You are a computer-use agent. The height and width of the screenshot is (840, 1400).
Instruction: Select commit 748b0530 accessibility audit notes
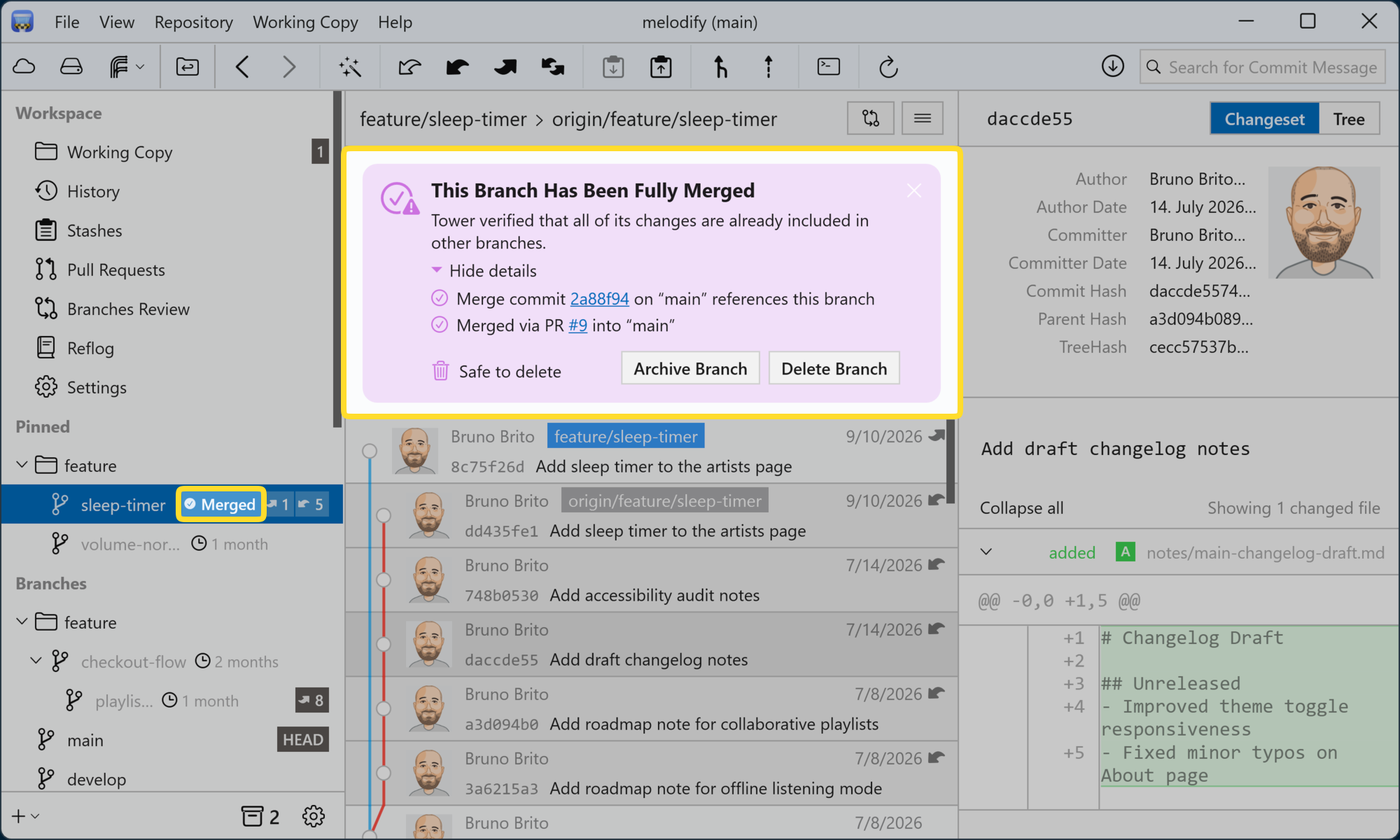point(651,580)
